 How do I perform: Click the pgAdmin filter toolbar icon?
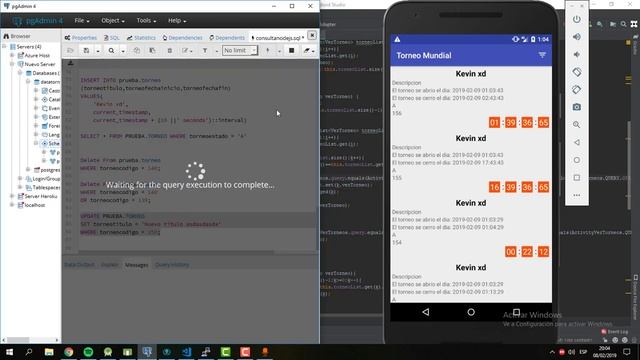click(205, 51)
